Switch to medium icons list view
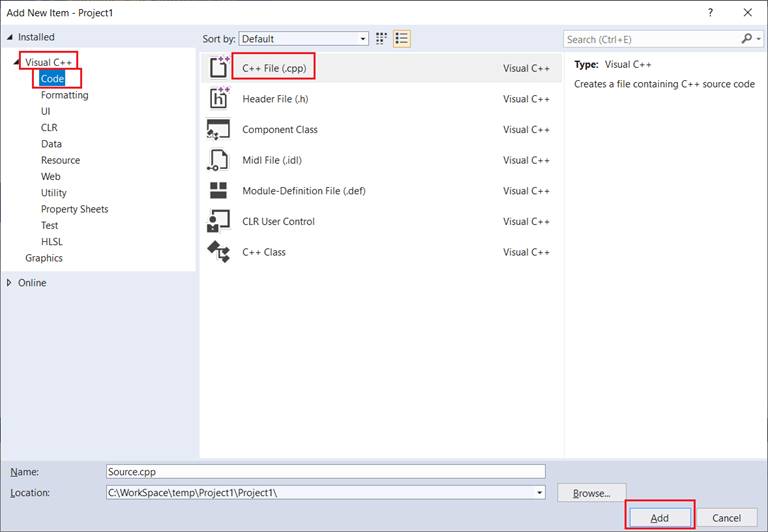The image size is (768, 532). (402, 39)
